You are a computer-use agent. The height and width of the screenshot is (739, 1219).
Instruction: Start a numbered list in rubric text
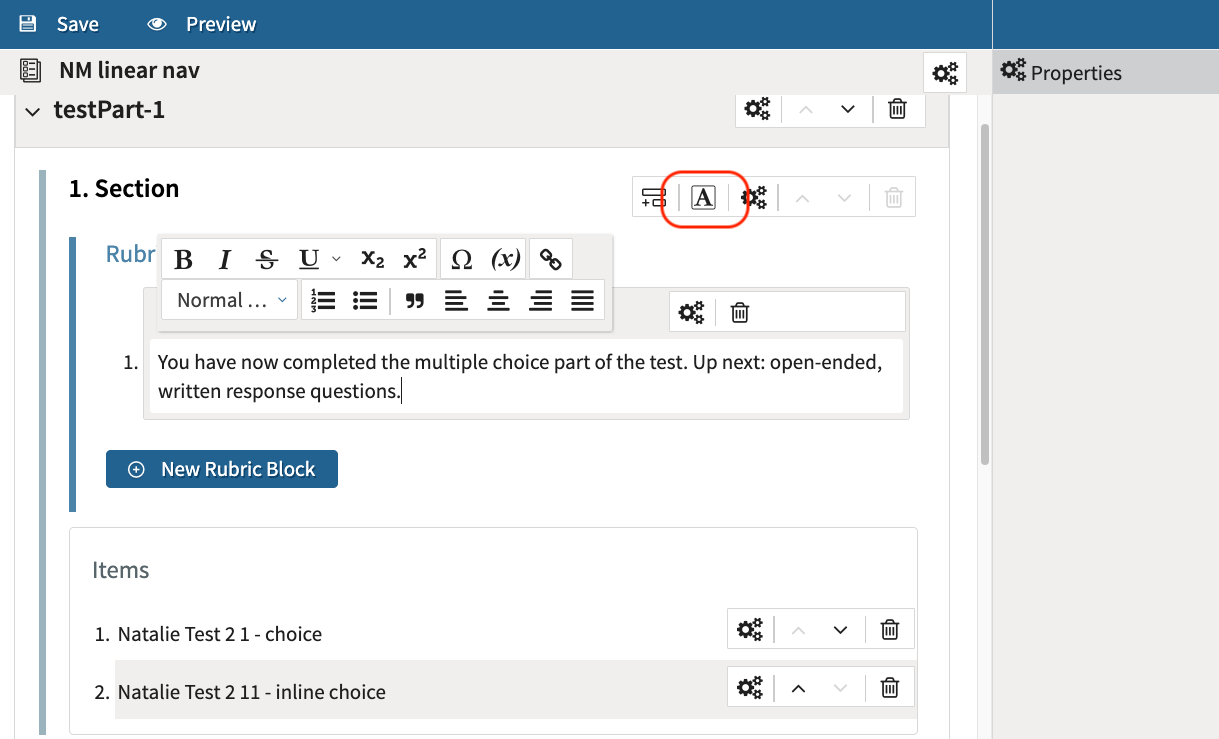322,299
